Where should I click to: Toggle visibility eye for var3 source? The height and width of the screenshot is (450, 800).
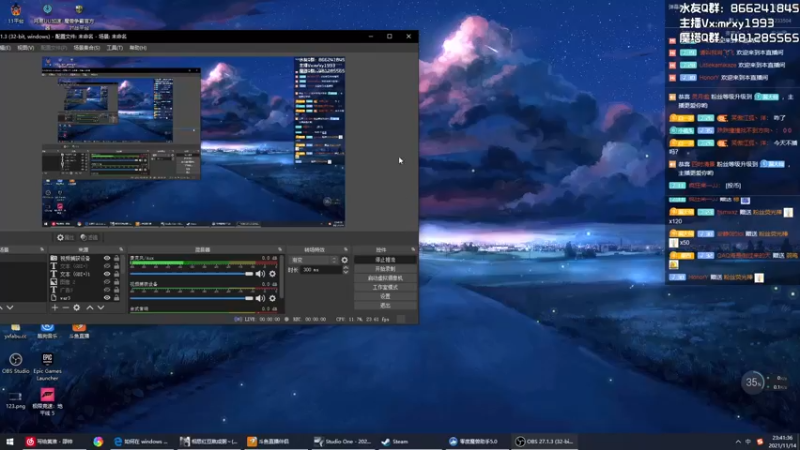pyautogui.click(x=107, y=297)
